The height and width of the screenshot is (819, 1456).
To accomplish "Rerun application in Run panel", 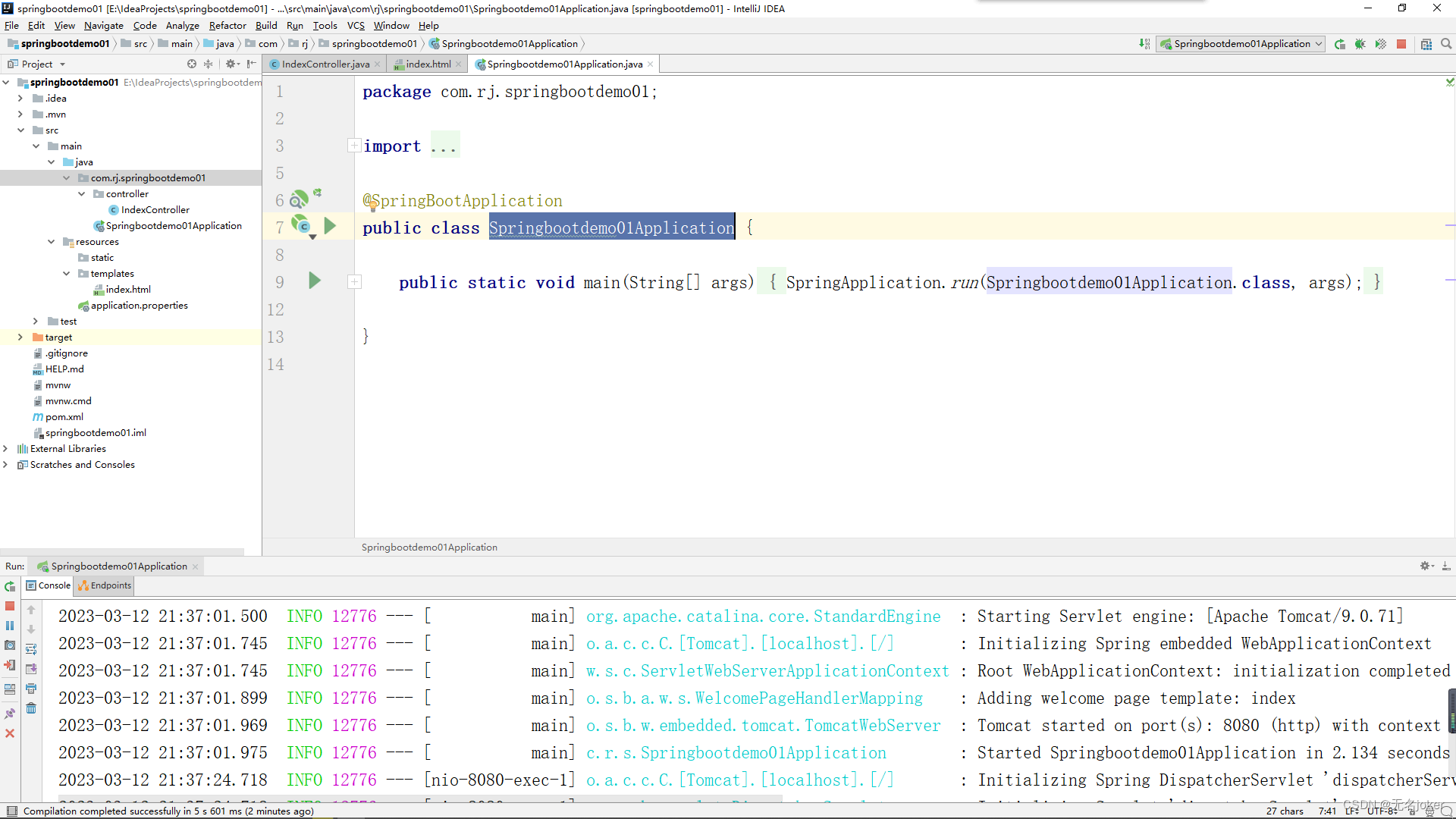I will [10, 586].
